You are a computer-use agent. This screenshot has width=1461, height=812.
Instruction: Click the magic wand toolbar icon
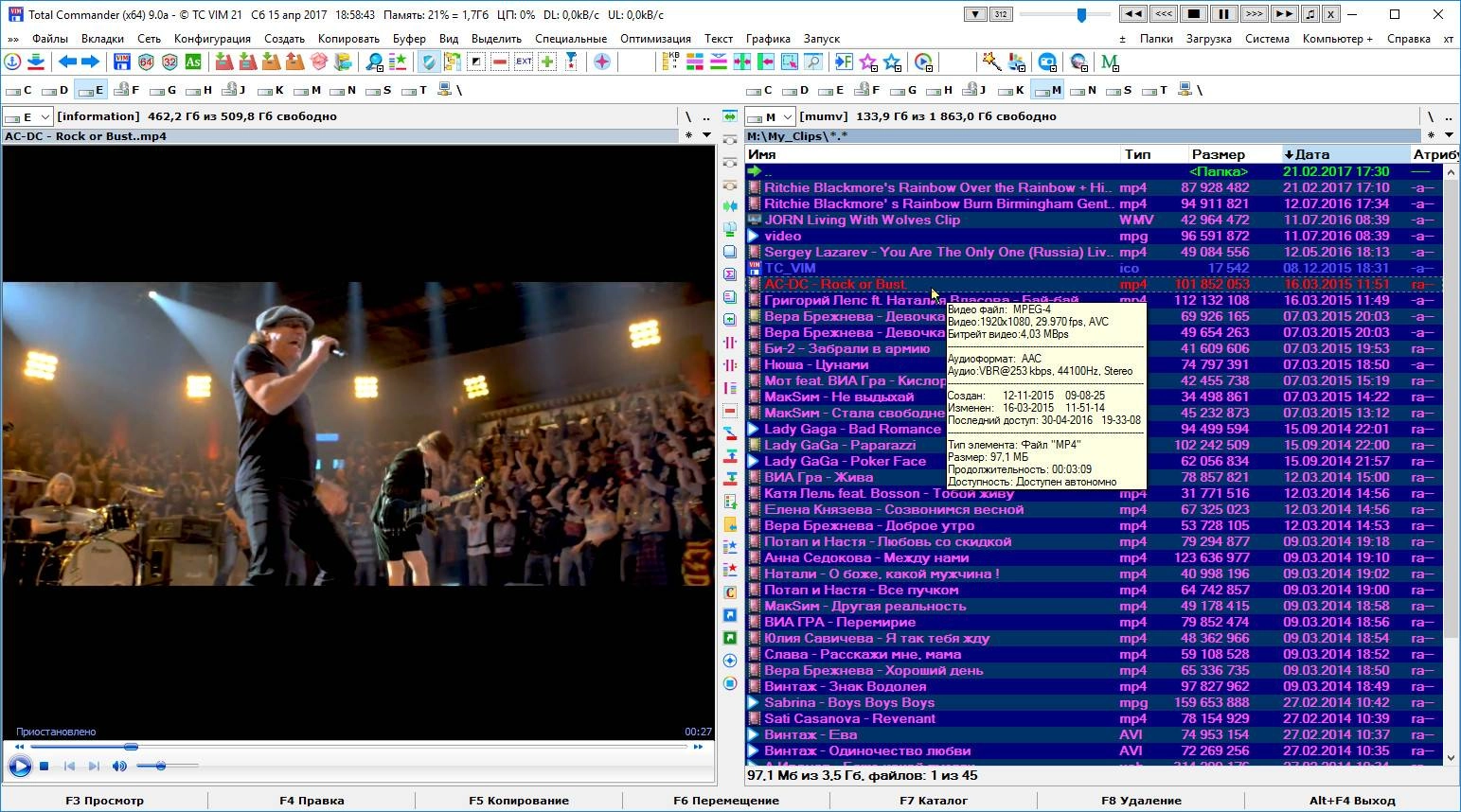tap(991, 62)
